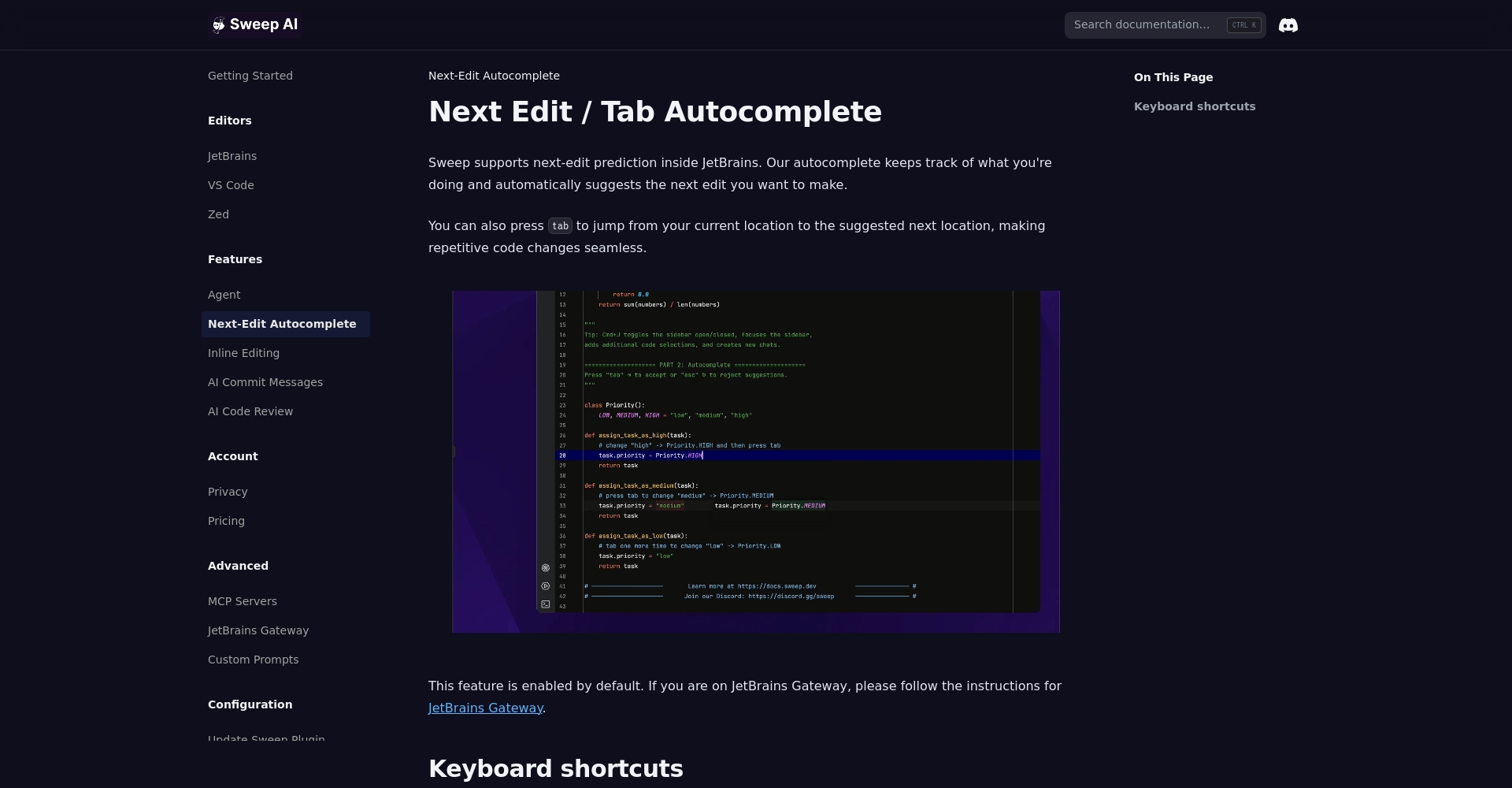Screen dimensions: 1512x788
Task: Open the Discord icon link
Action: pos(1288,25)
